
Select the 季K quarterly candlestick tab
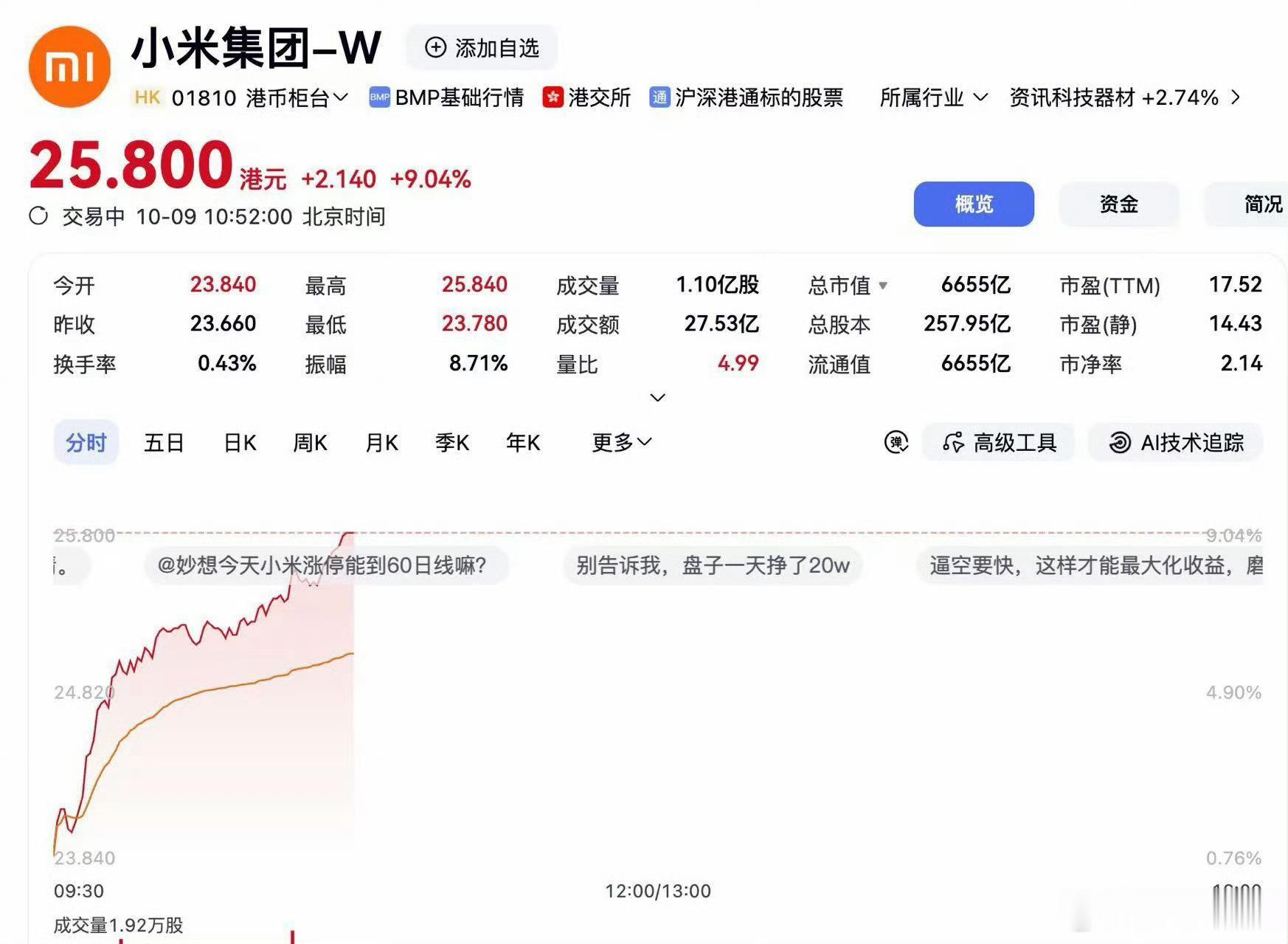tap(452, 443)
